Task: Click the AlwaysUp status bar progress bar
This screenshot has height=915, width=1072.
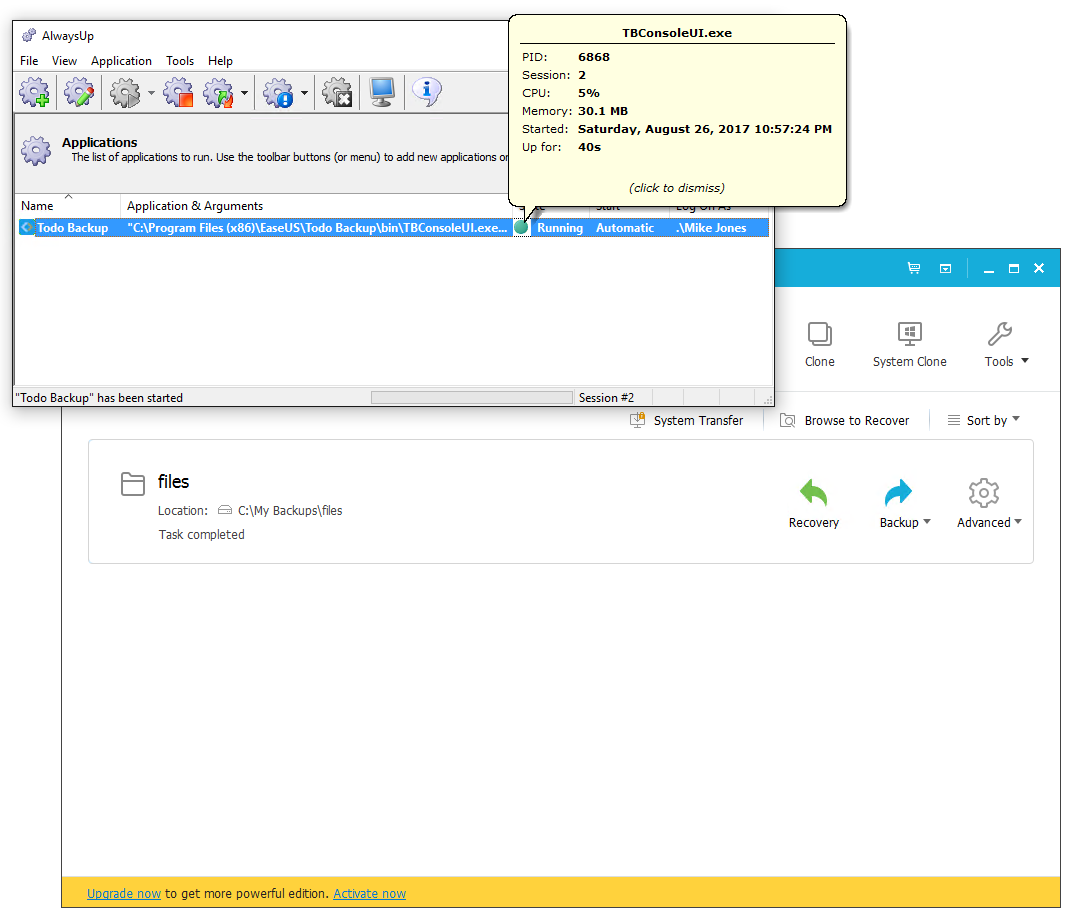Action: (472, 397)
